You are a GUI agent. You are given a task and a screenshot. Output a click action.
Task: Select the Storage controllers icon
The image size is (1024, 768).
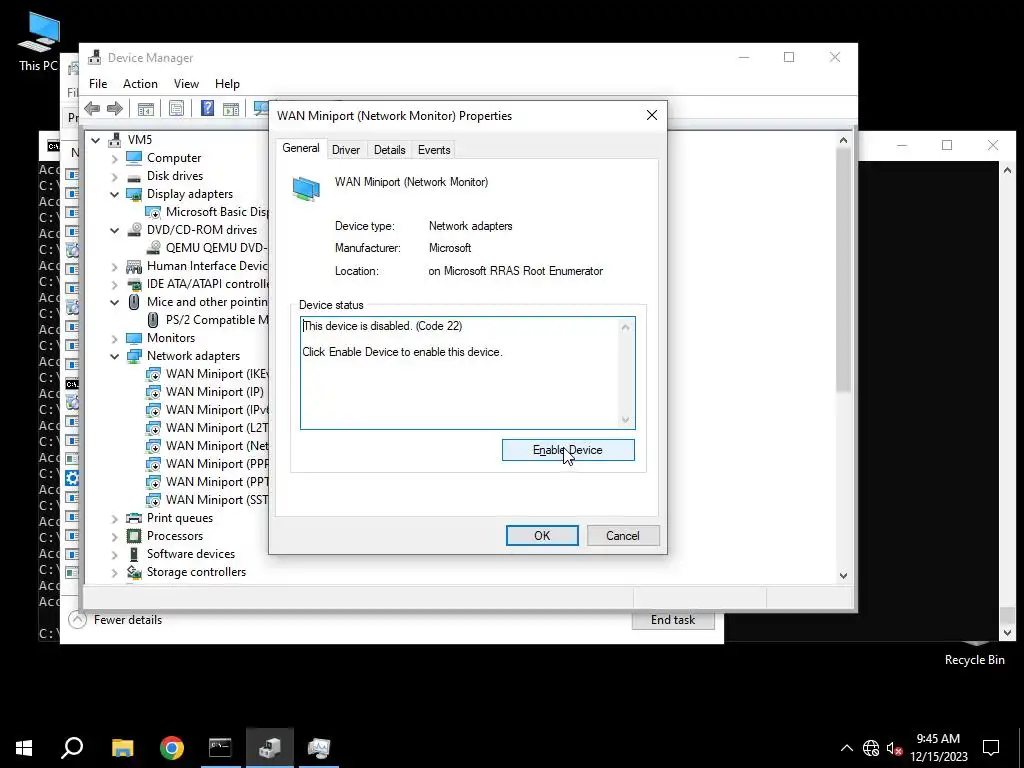(134, 572)
